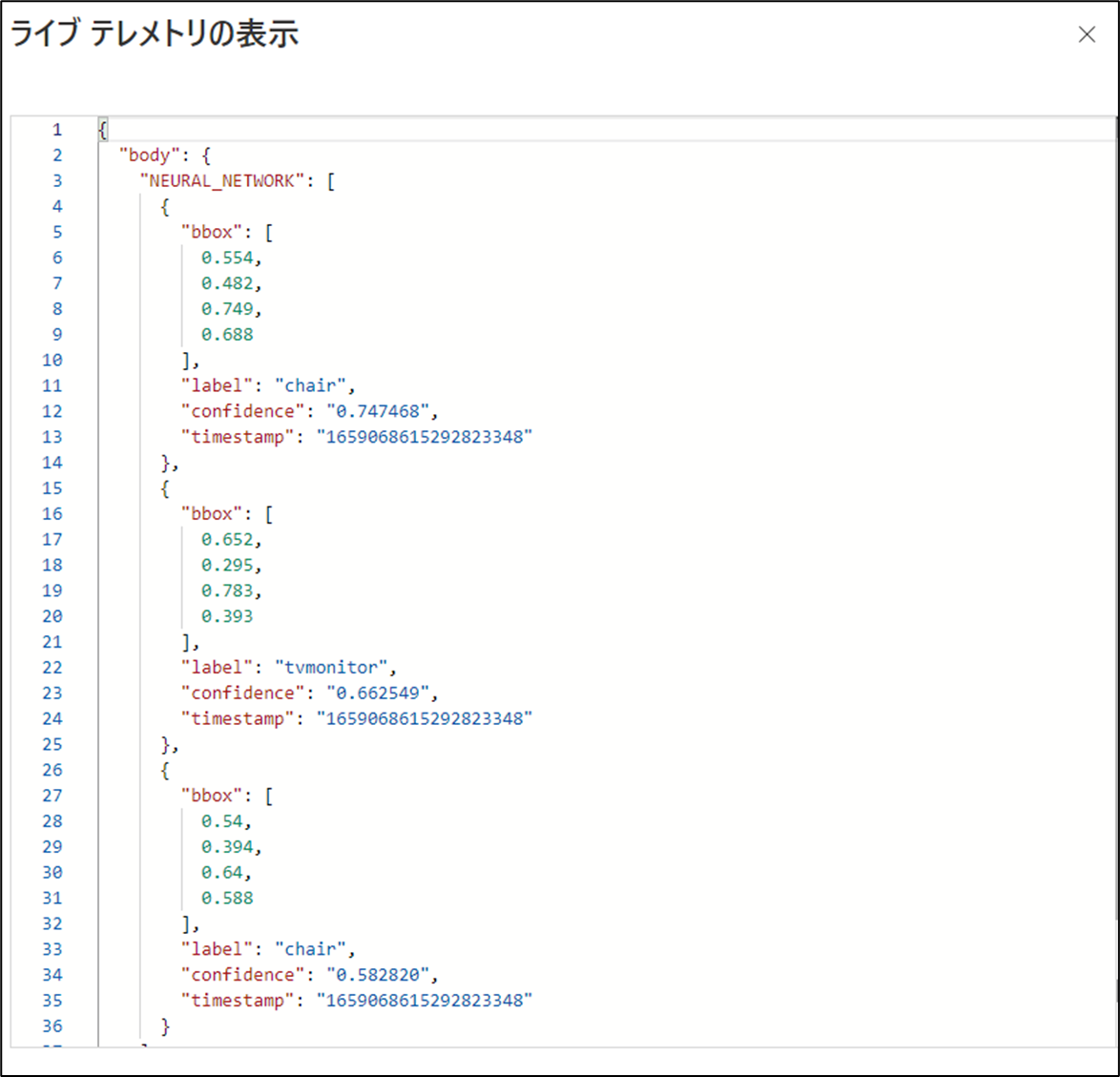
Task: Click the timestamp value on line 35
Action: pyautogui.click(x=425, y=1001)
